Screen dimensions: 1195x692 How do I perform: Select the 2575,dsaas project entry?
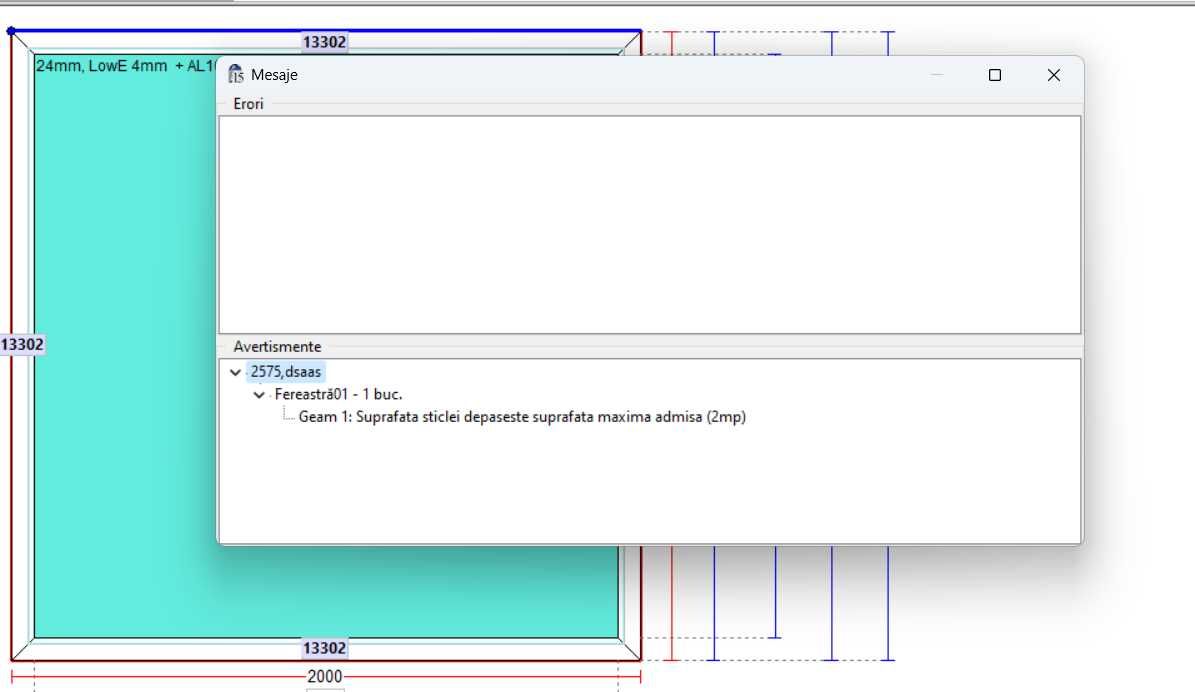(x=286, y=372)
